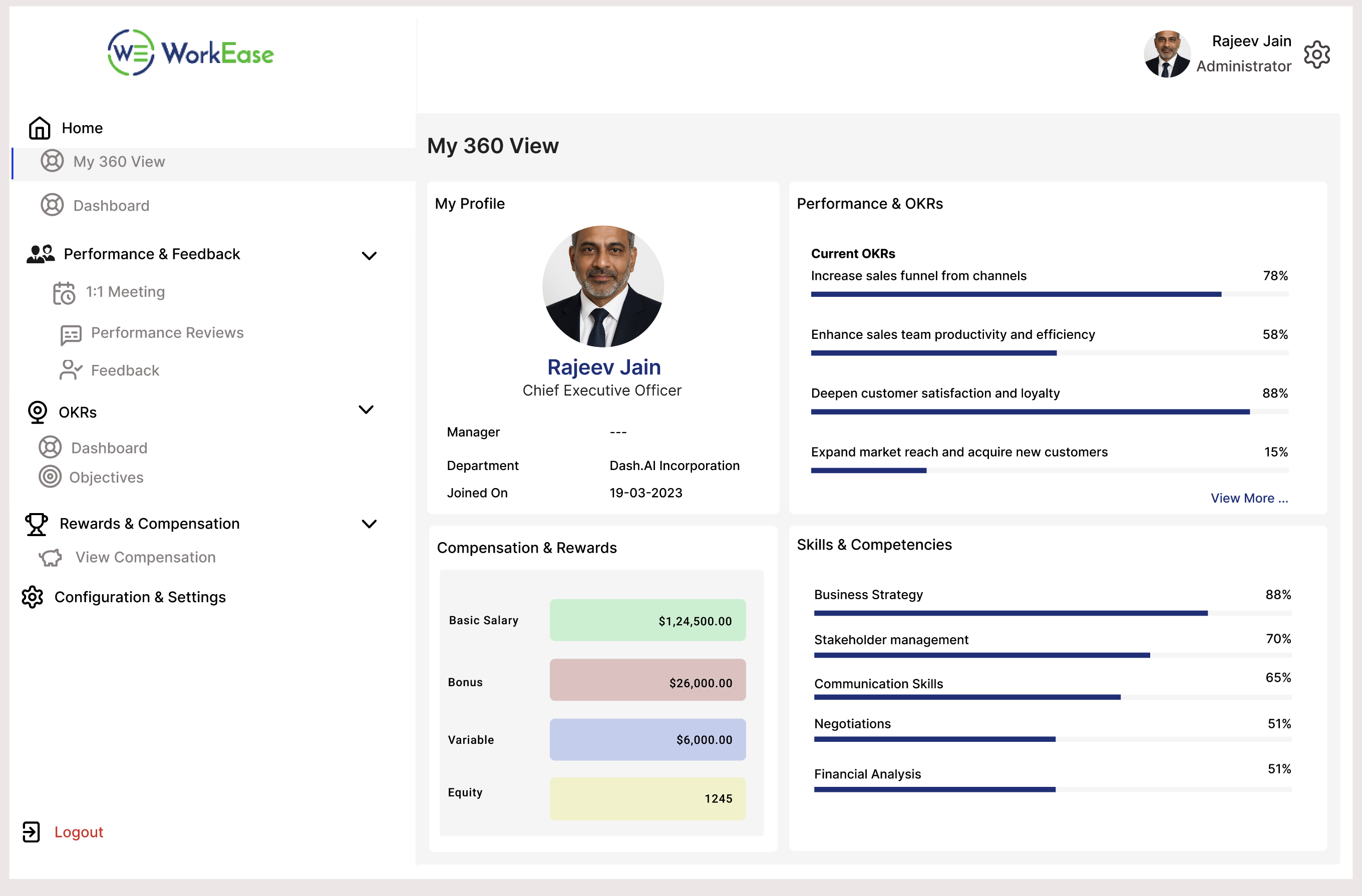Screen dimensions: 1362x896
Task: Click the Configuration & Settings gear icon
Action: (x=33, y=597)
